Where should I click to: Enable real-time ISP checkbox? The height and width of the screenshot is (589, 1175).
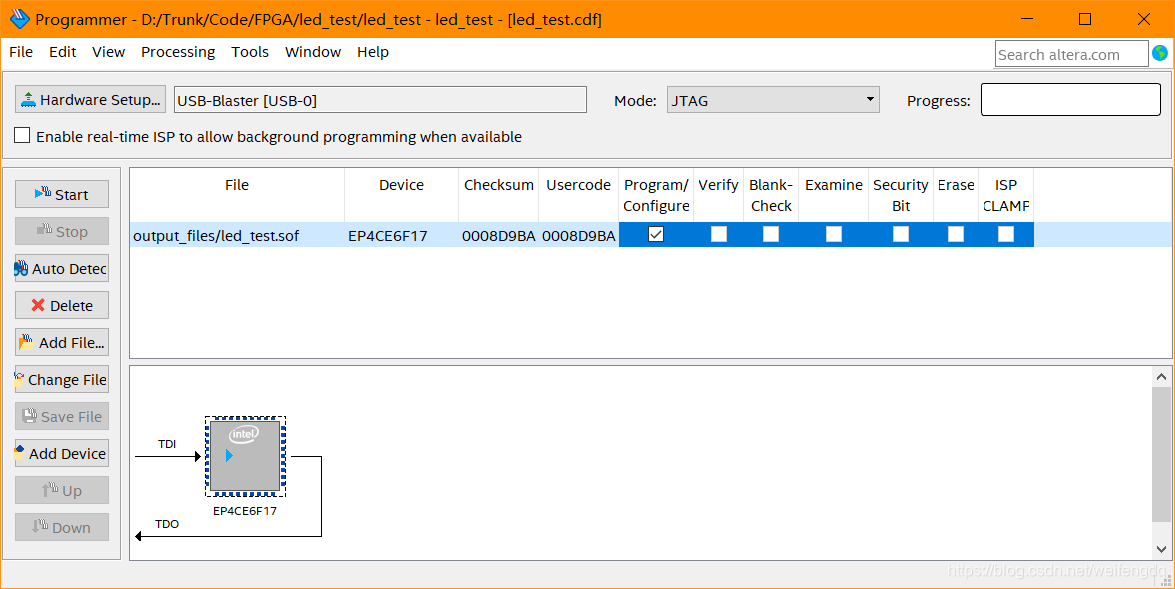coord(22,136)
